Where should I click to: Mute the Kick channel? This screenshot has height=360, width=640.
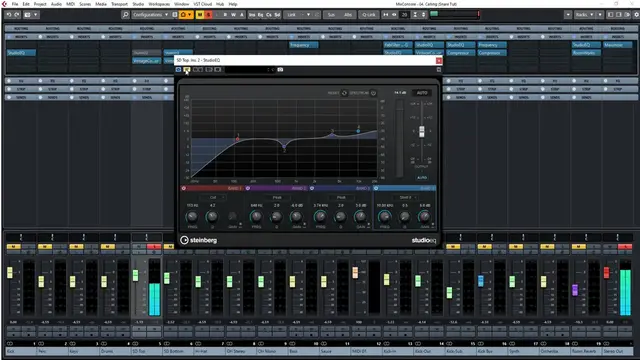[13, 247]
